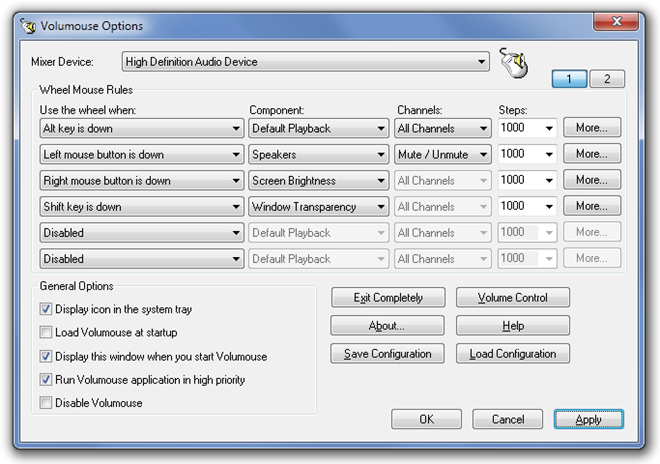This screenshot has width=660, height=464.
Task: Click More... for the Window Transparency rule
Action: 592,206
